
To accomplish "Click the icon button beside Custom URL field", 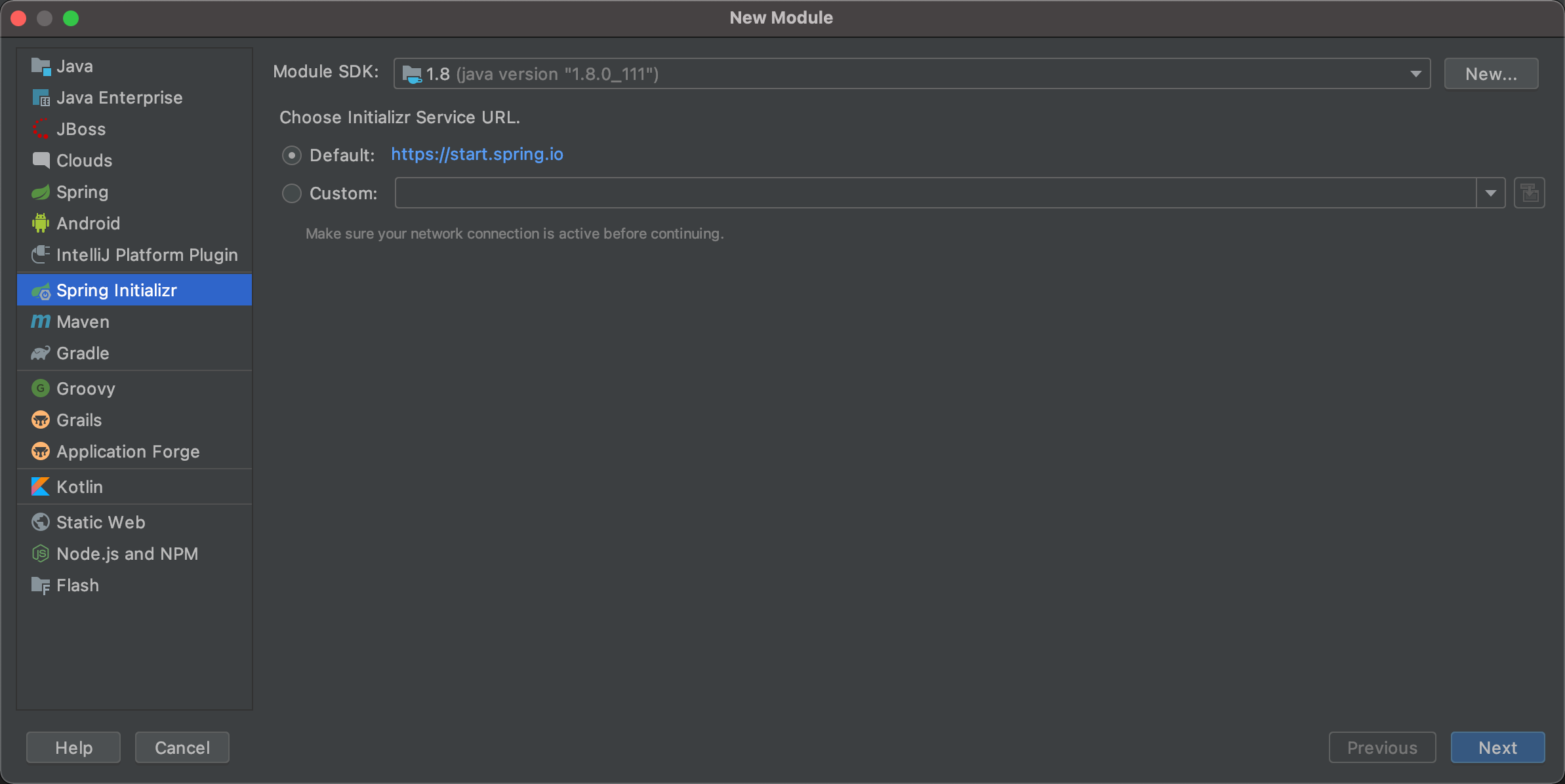I will point(1530,193).
